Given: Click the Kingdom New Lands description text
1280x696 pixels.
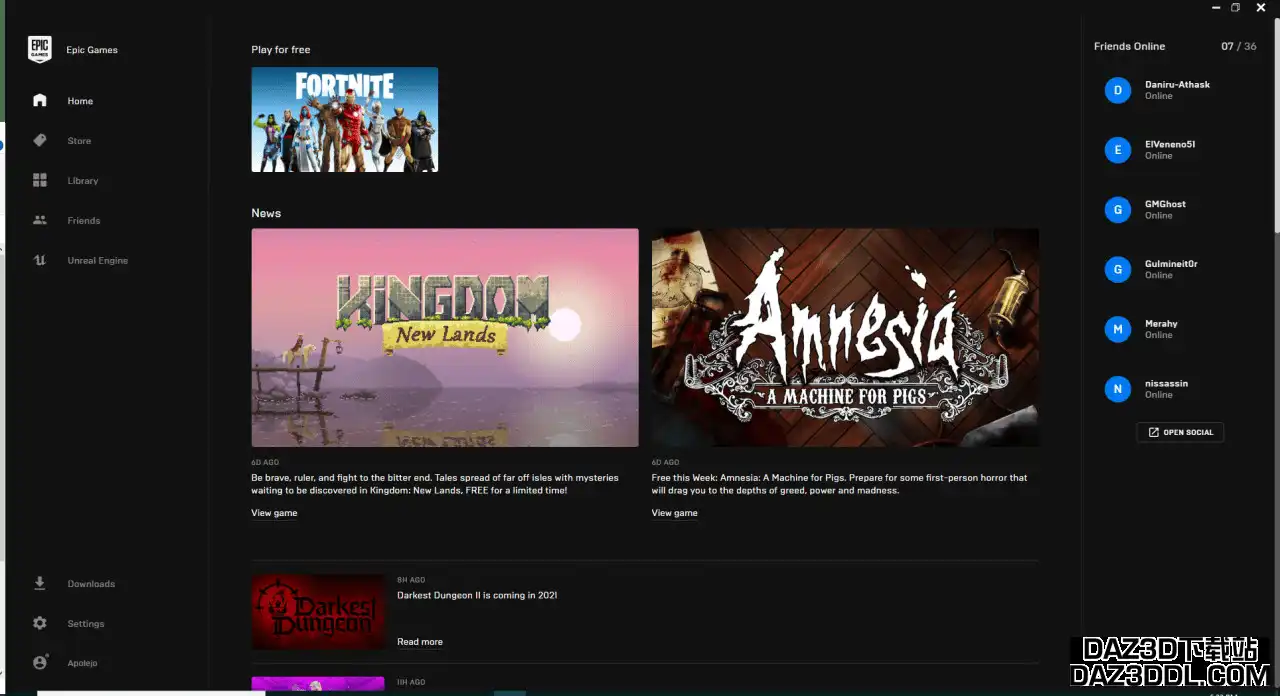Looking at the screenshot, I should tap(435, 484).
